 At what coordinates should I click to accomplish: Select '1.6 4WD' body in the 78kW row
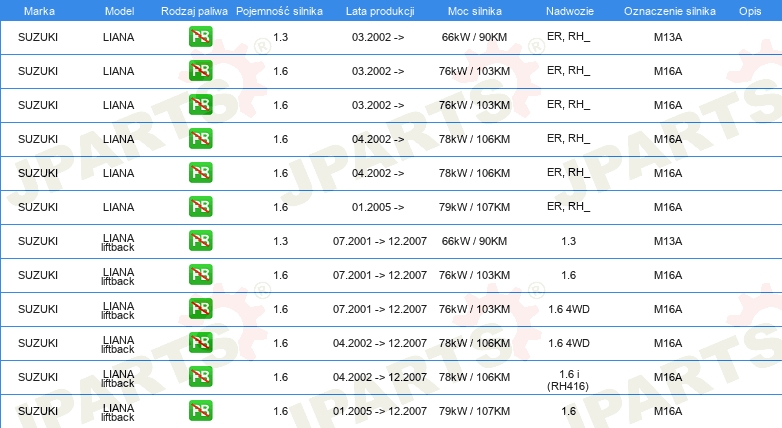click(x=569, y=343)
